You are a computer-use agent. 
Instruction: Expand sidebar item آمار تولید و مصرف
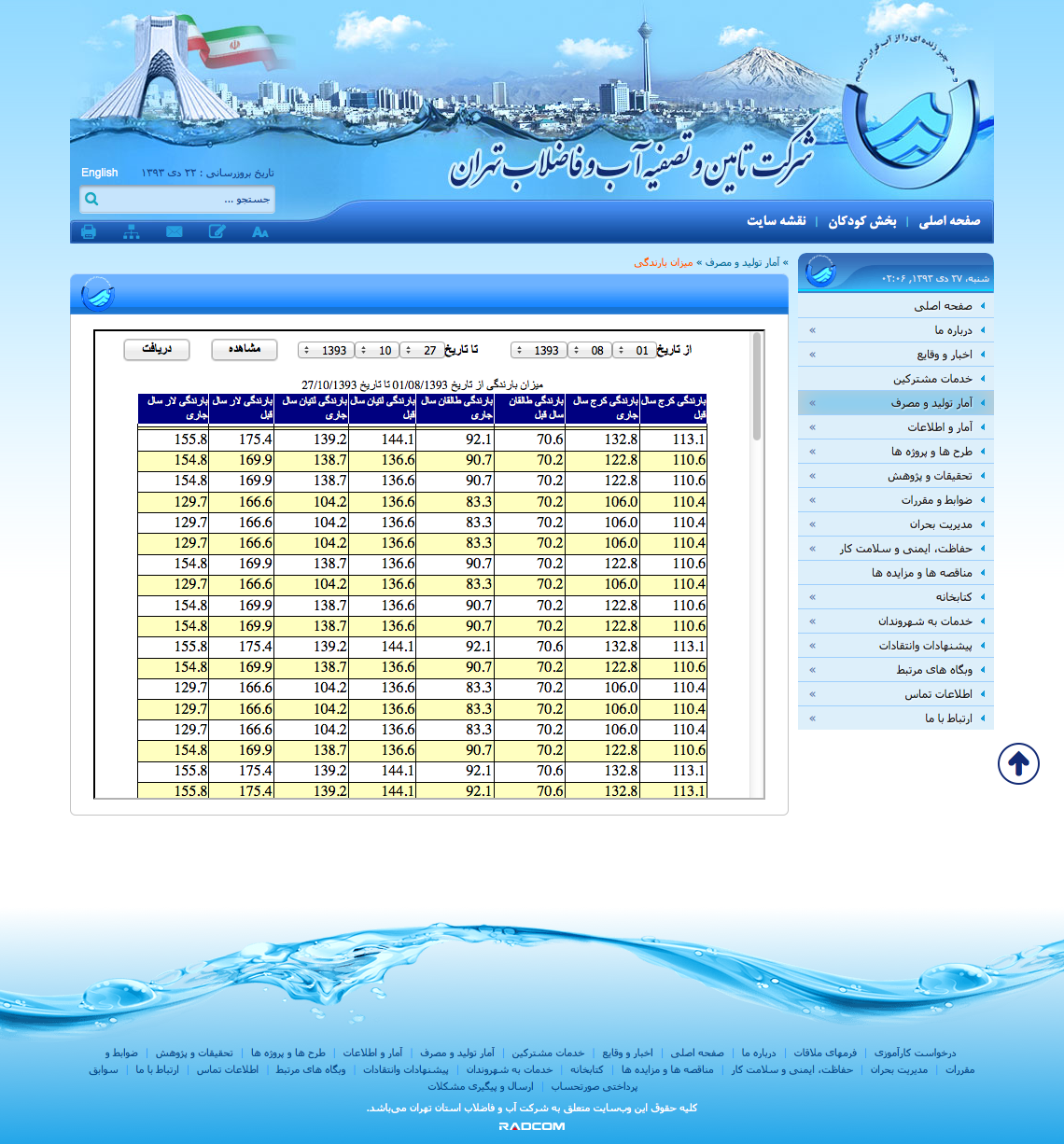[x=896, y=403]
